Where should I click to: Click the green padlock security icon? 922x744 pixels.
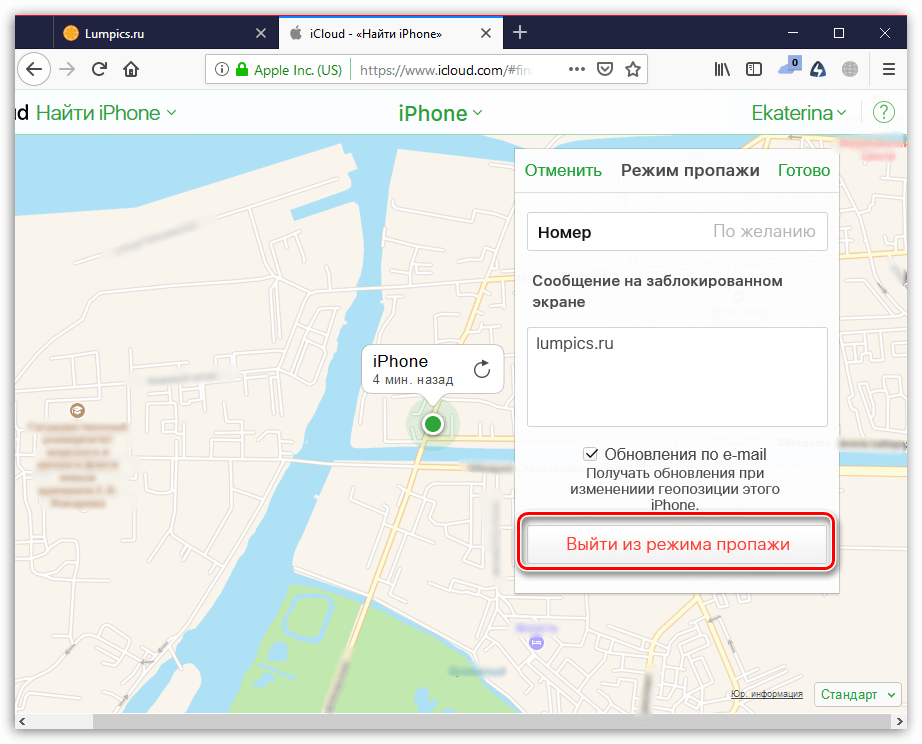(242, 69)
